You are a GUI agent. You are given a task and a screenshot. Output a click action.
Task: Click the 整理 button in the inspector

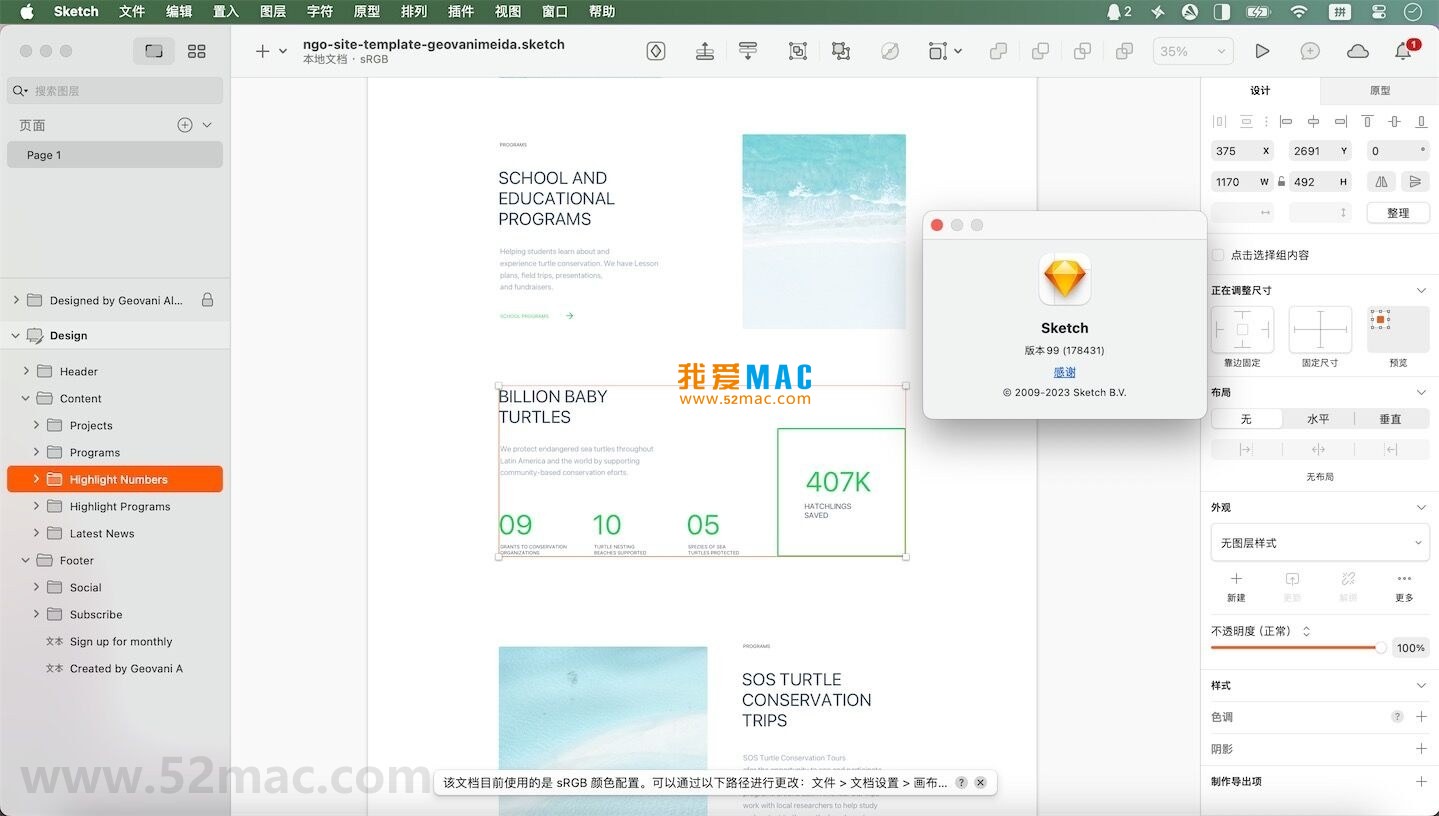coord(1397,212)
